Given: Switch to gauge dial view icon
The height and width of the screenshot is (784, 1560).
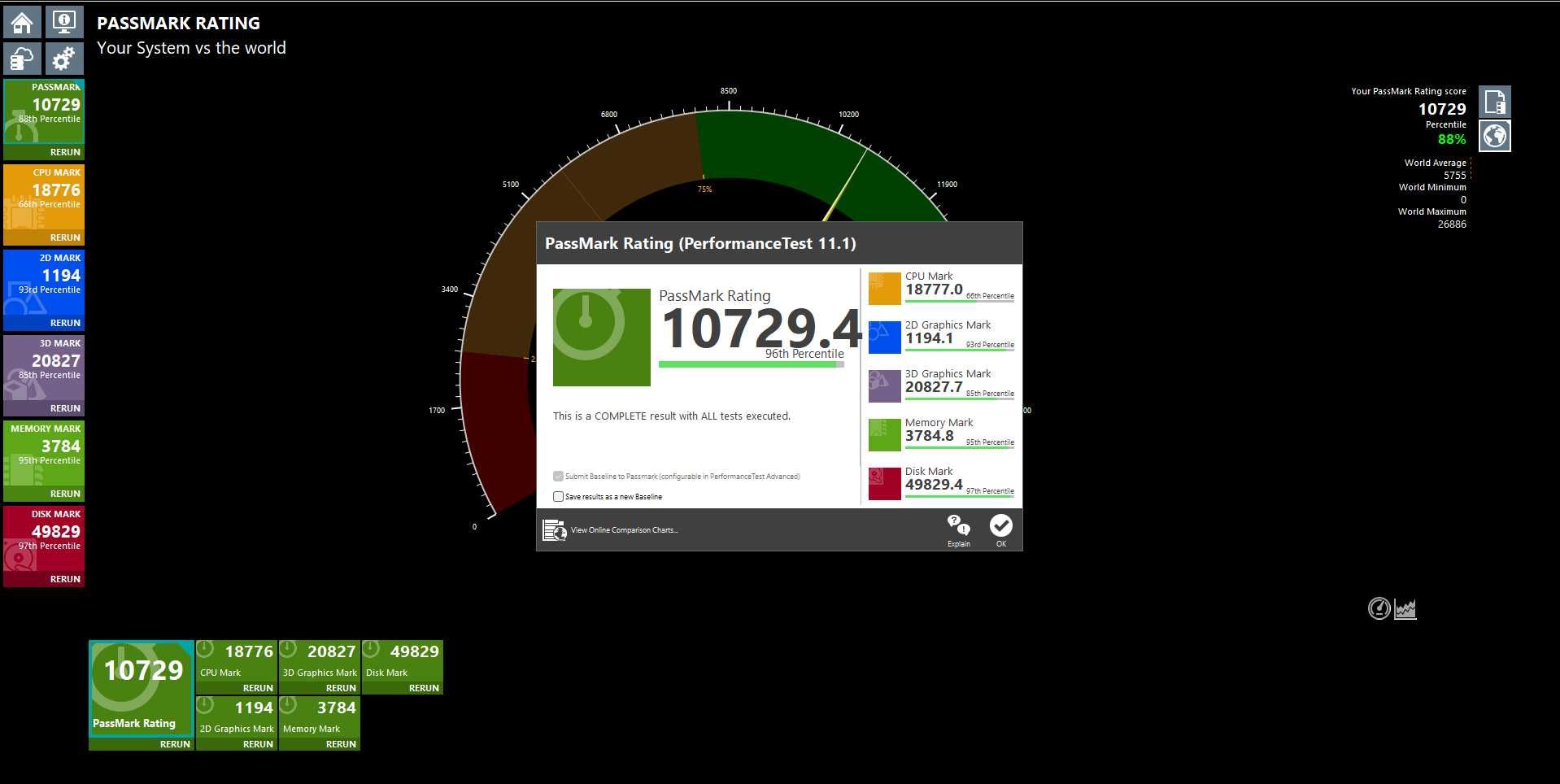Looking at the screenshot, I should pyautogui.click(x=1379, y=608).
